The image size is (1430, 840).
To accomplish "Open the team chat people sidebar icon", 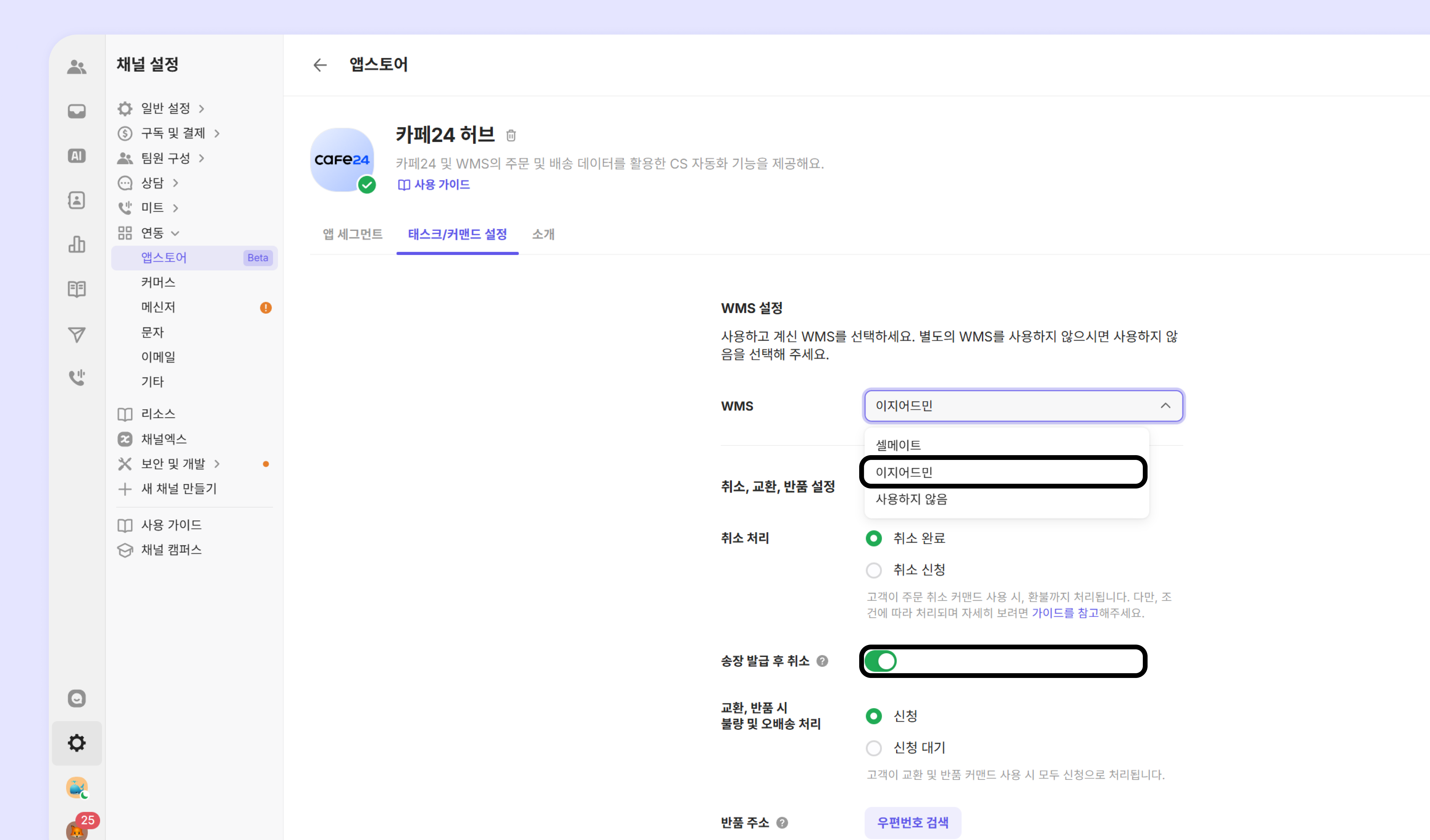I will pos(77,67).
